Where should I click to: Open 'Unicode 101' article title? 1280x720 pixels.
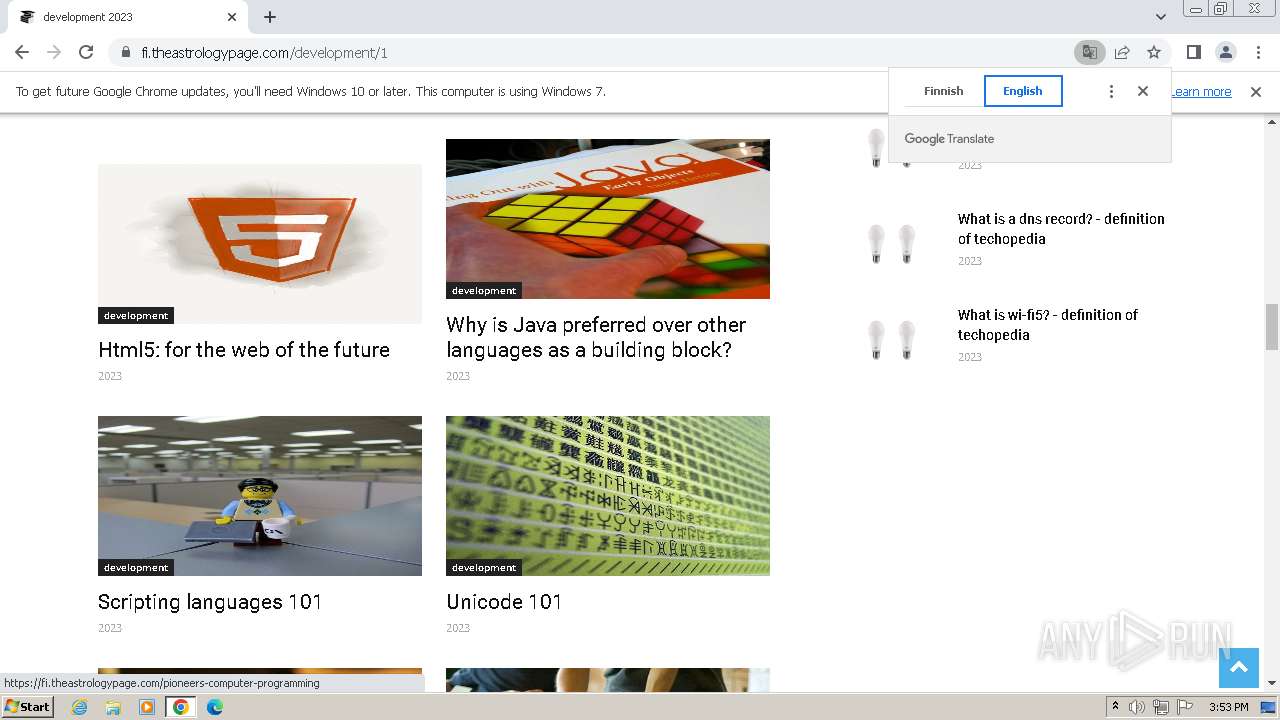click(504, 602)
